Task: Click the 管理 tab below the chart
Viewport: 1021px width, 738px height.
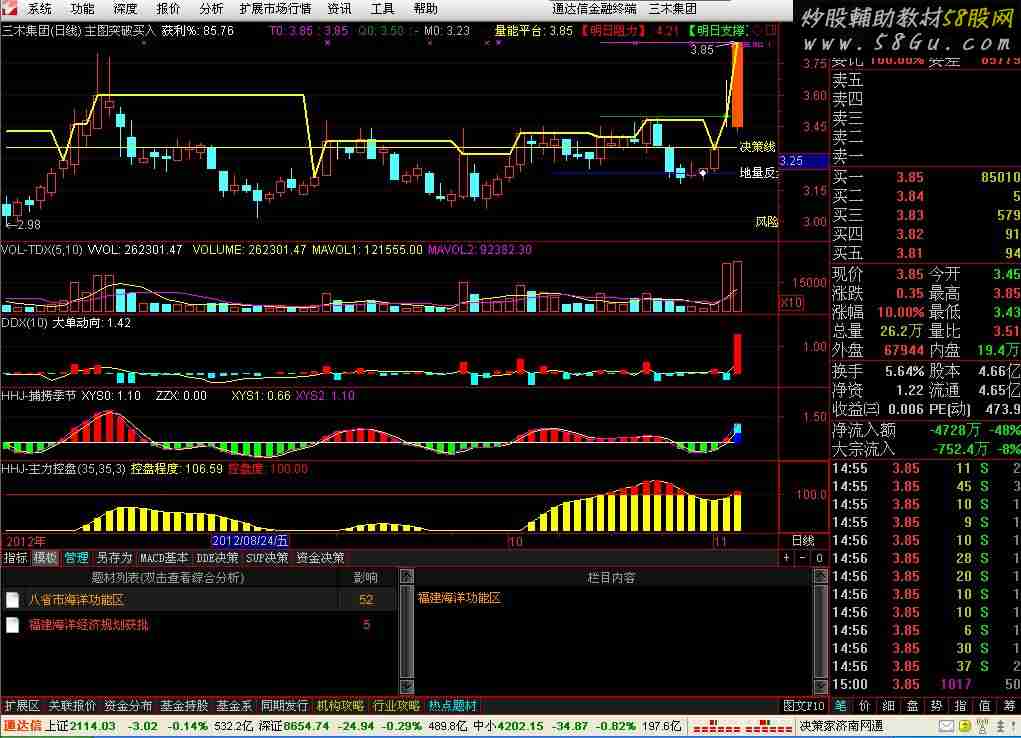Action: 76,558
